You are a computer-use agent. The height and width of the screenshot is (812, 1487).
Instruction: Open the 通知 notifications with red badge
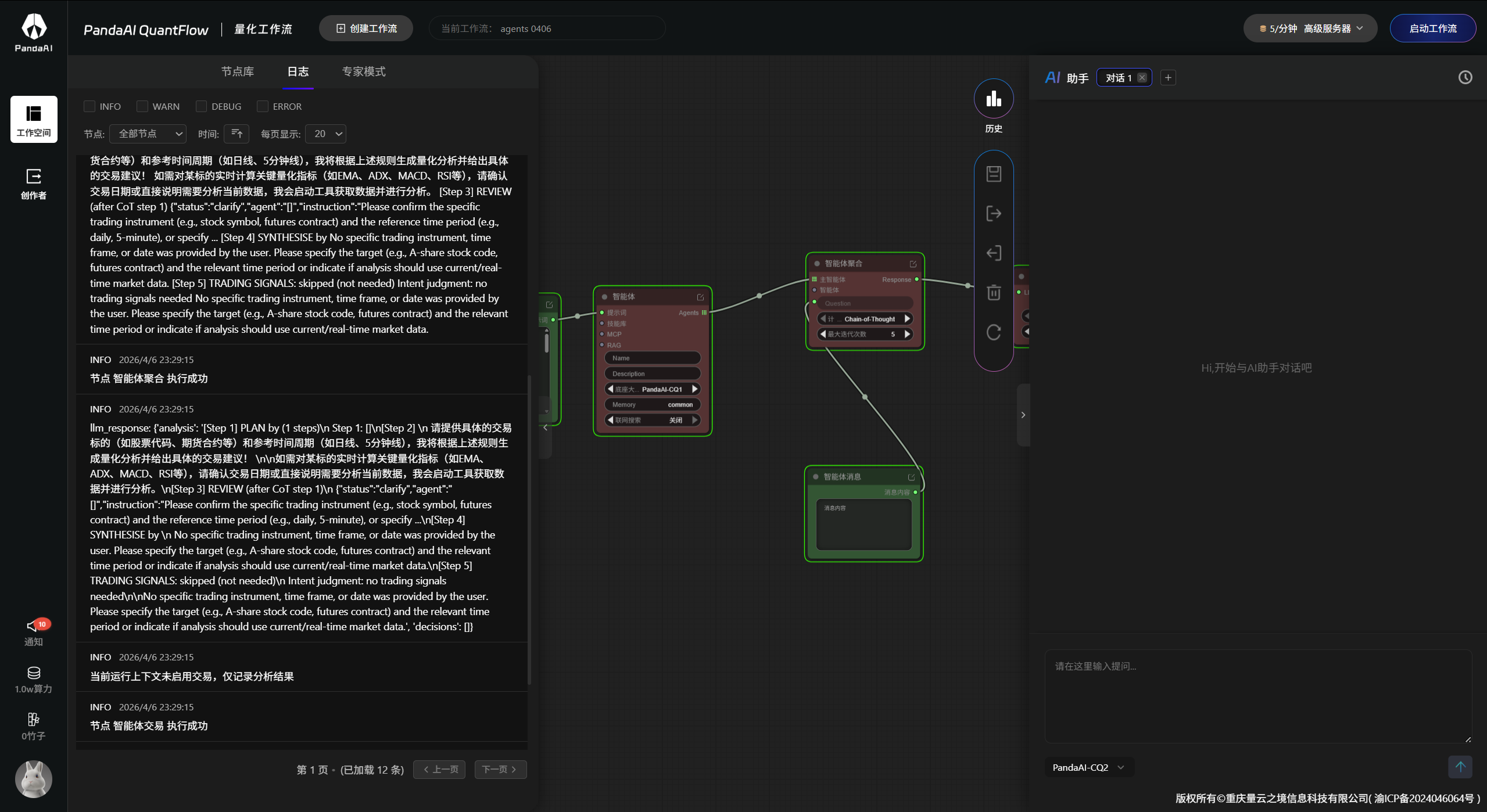coord(34,632)
